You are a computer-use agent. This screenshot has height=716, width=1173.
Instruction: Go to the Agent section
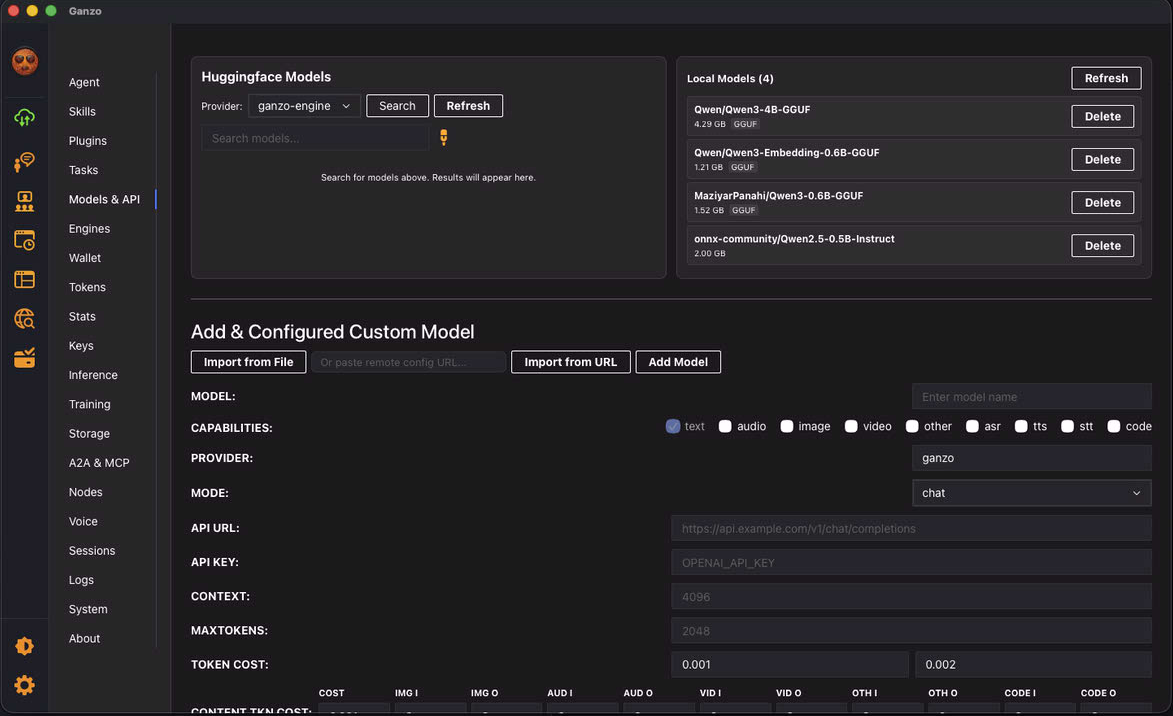[x=84, y=82]
